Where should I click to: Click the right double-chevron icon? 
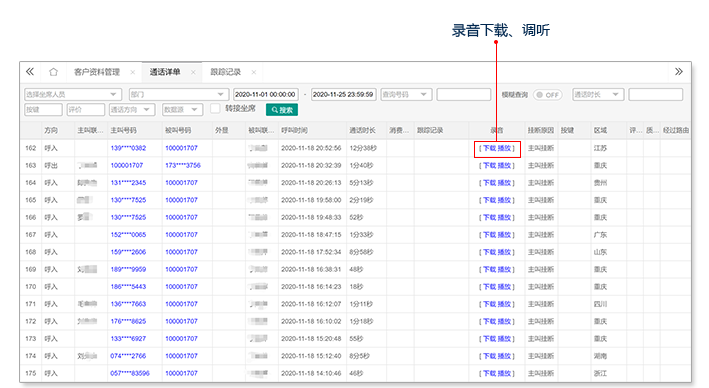click(679, 71)
